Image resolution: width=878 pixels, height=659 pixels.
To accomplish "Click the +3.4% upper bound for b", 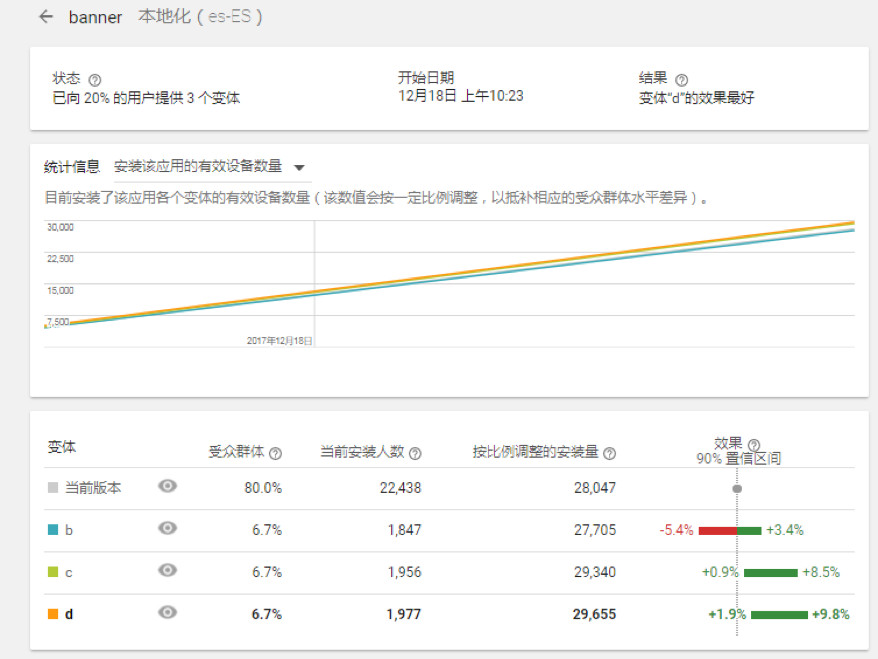I will 784,530.
